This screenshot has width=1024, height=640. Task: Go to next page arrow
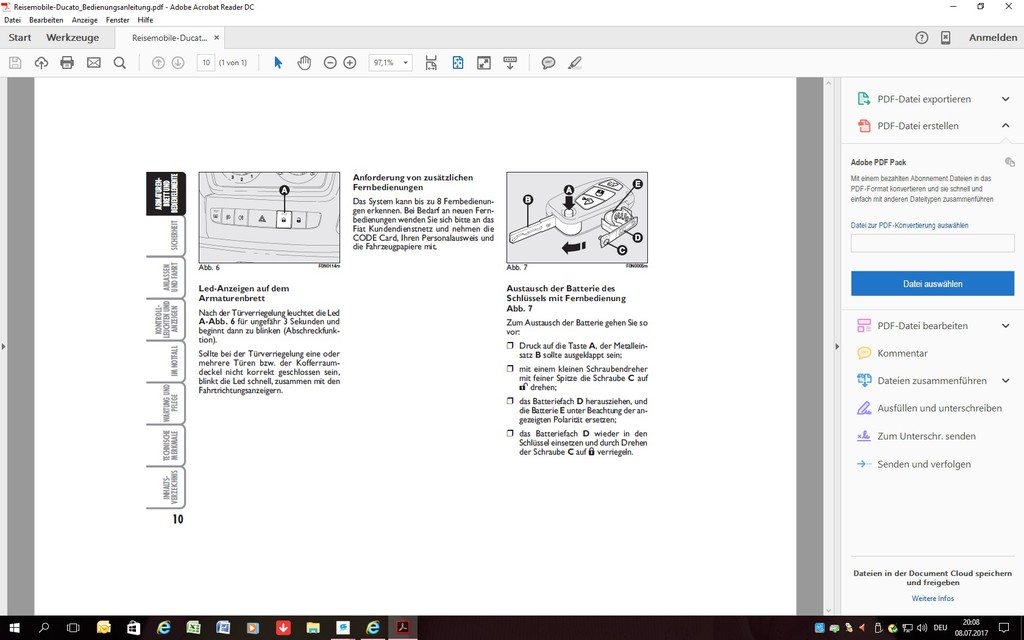pyautogui.click(x=178, y=63)
